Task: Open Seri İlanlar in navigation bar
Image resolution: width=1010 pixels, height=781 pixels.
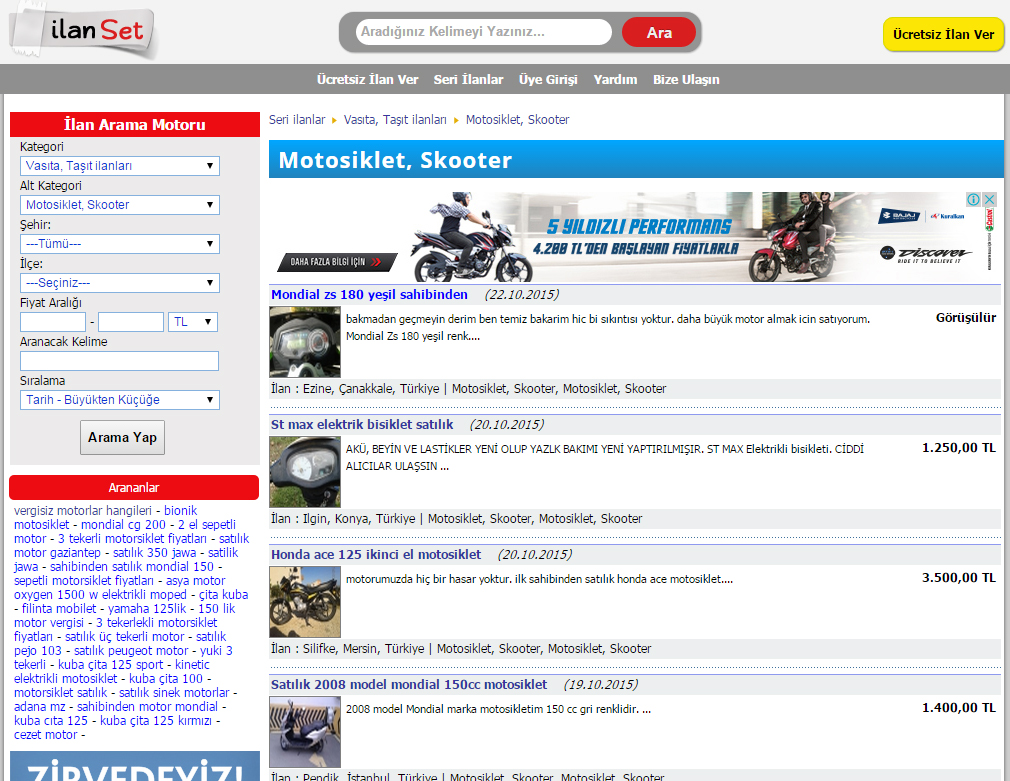Action: pyautogui.click(x=468, y=80)
